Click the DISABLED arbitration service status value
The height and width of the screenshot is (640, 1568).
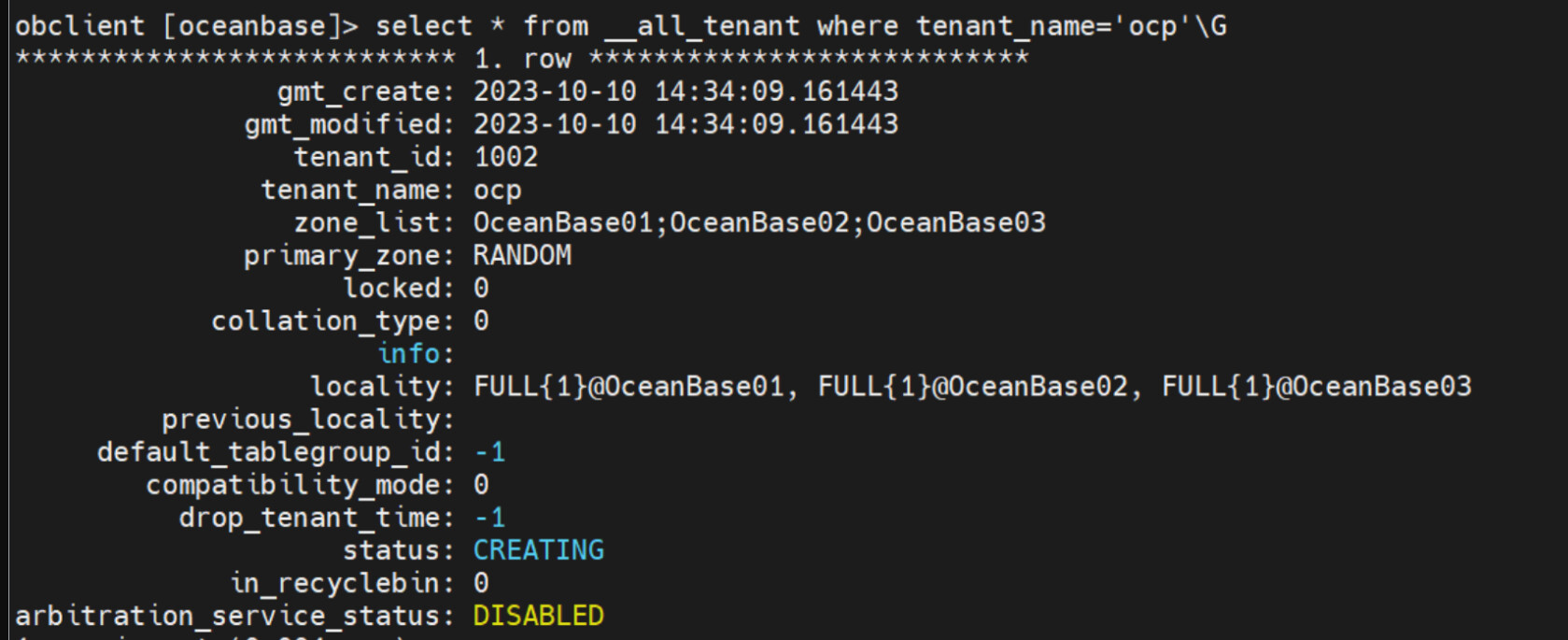coord(539,616)
